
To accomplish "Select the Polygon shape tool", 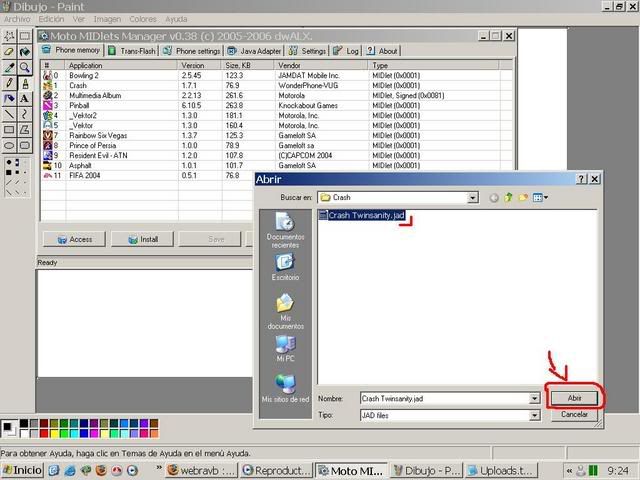I will pos(24,130).
